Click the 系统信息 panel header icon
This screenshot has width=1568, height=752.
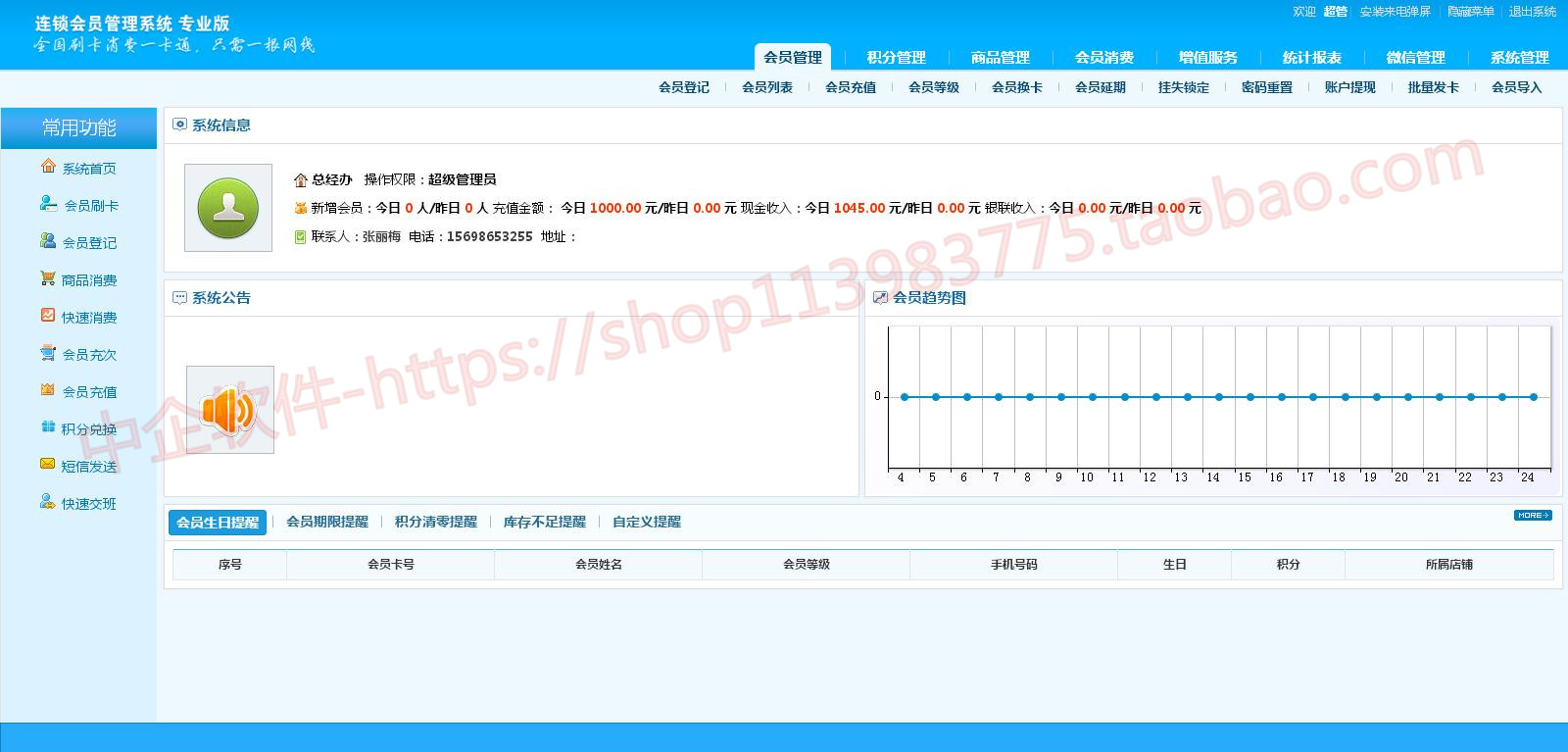(x=179, y=125)
